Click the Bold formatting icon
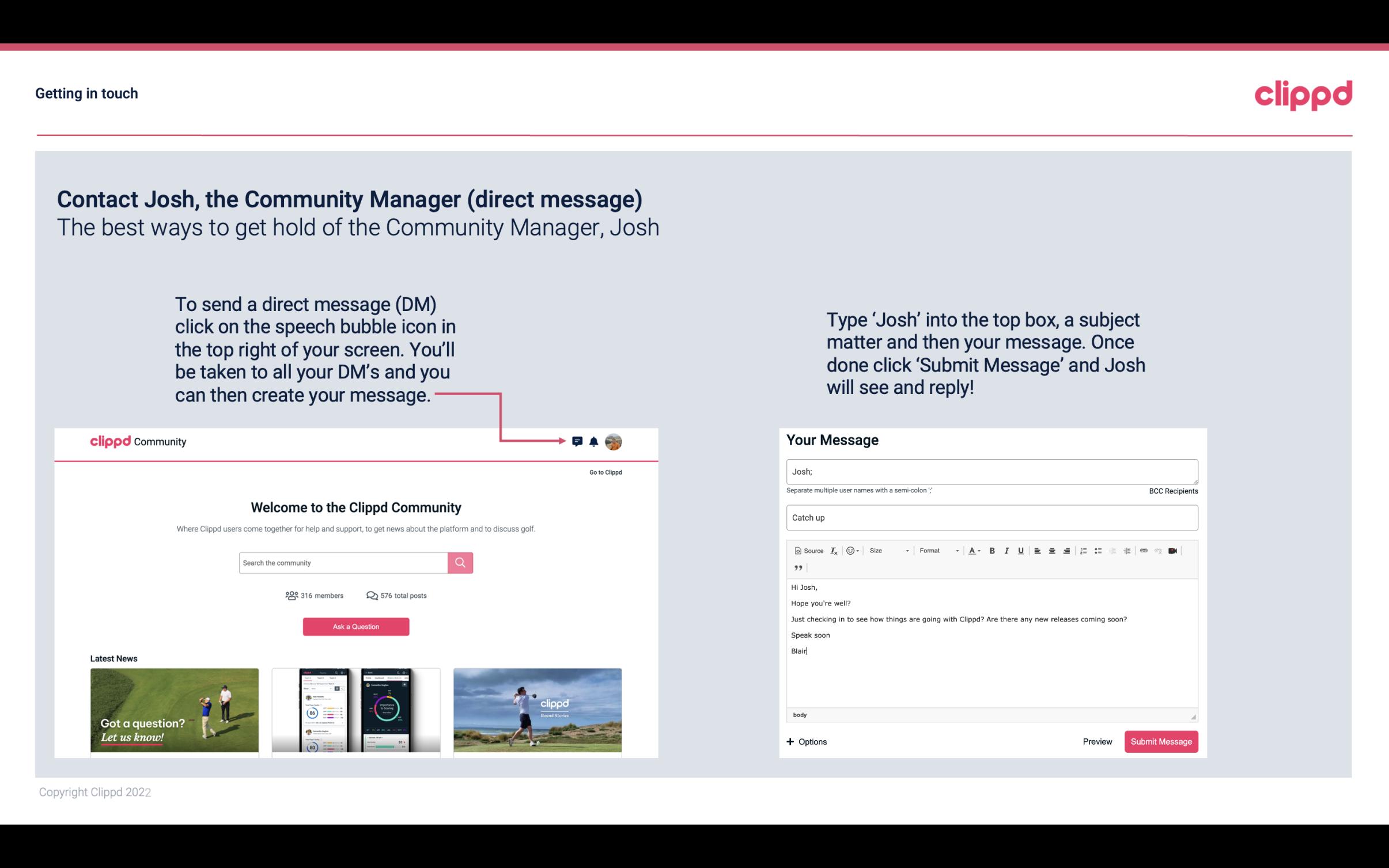1389x868 pixels. [992, 550]
